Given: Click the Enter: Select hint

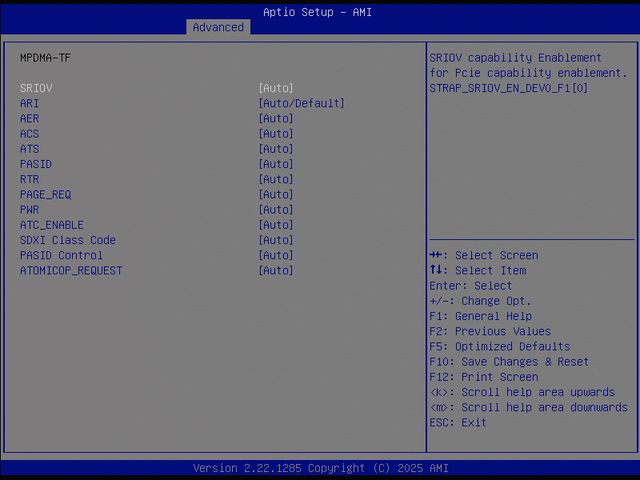Looking at the screenshot, I should coord(470,286).
